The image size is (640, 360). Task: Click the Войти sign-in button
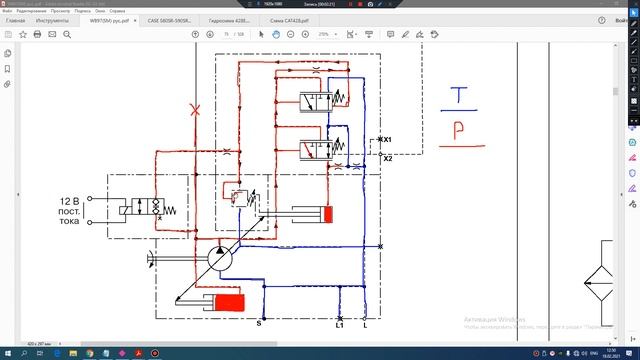tap(621, 20)
